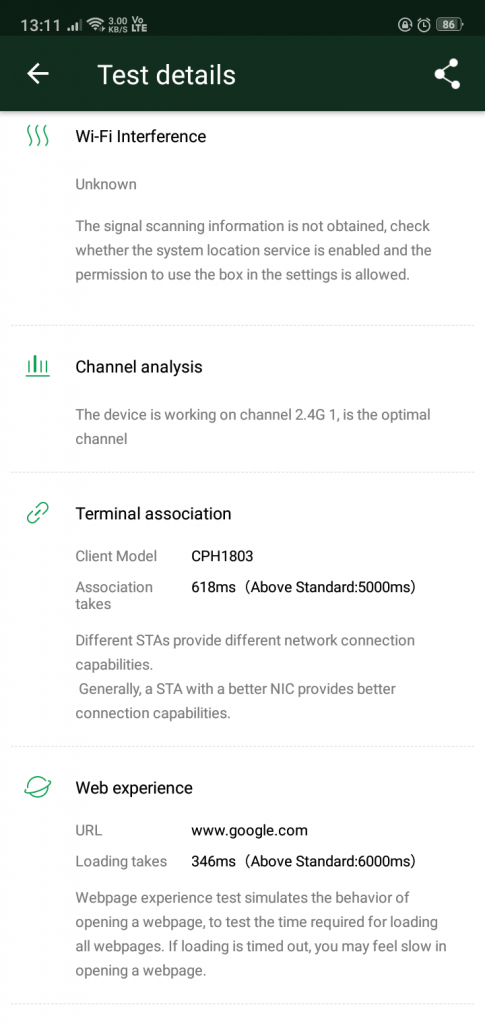Open the Wi-Fi Interference heading

click(140, 136)
